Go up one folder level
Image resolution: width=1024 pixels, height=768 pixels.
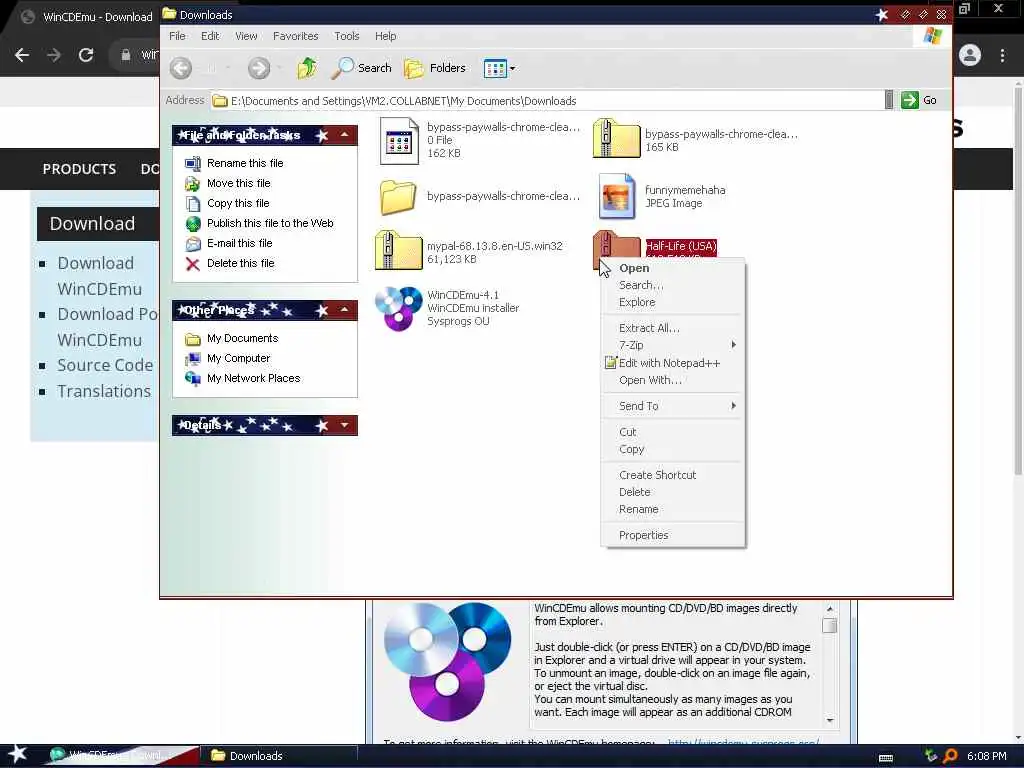[306, 68]
